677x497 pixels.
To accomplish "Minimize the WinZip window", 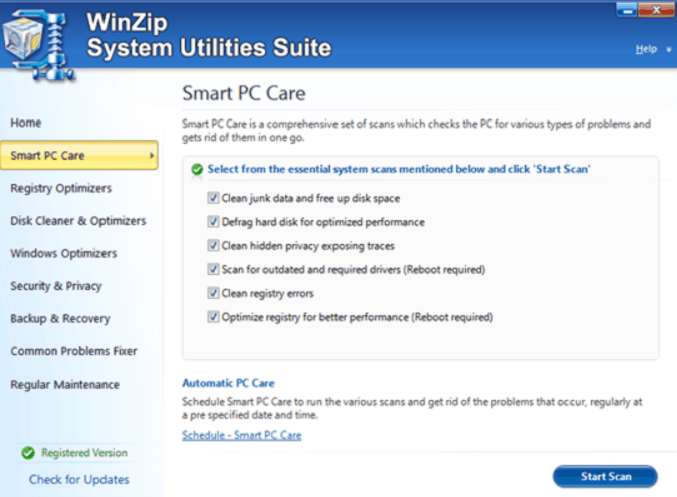I will (x=628, y=10).
